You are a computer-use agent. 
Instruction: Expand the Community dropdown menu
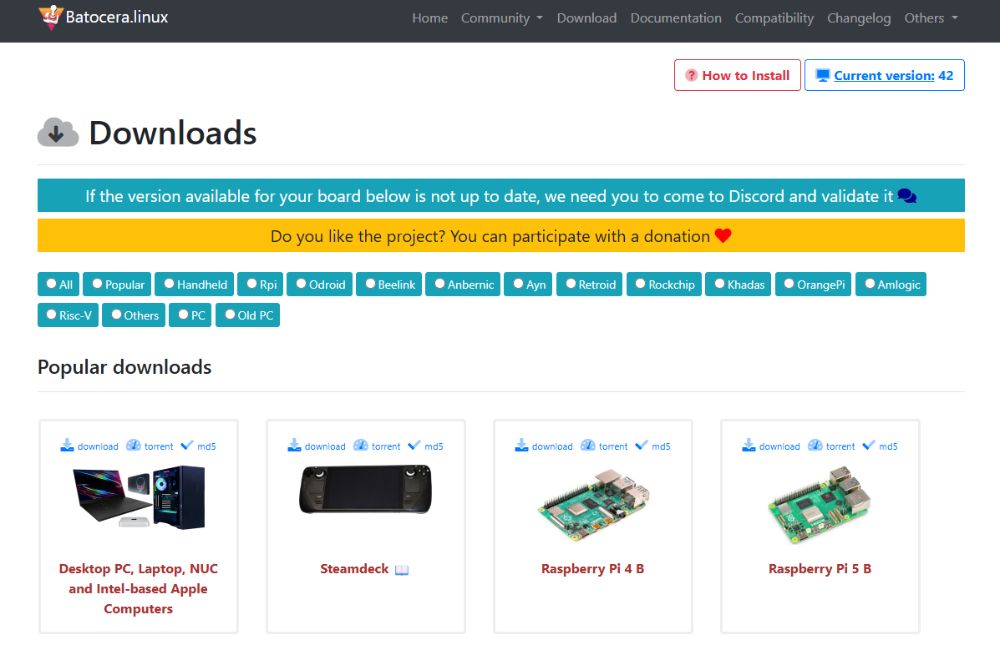tap(501, 18)
